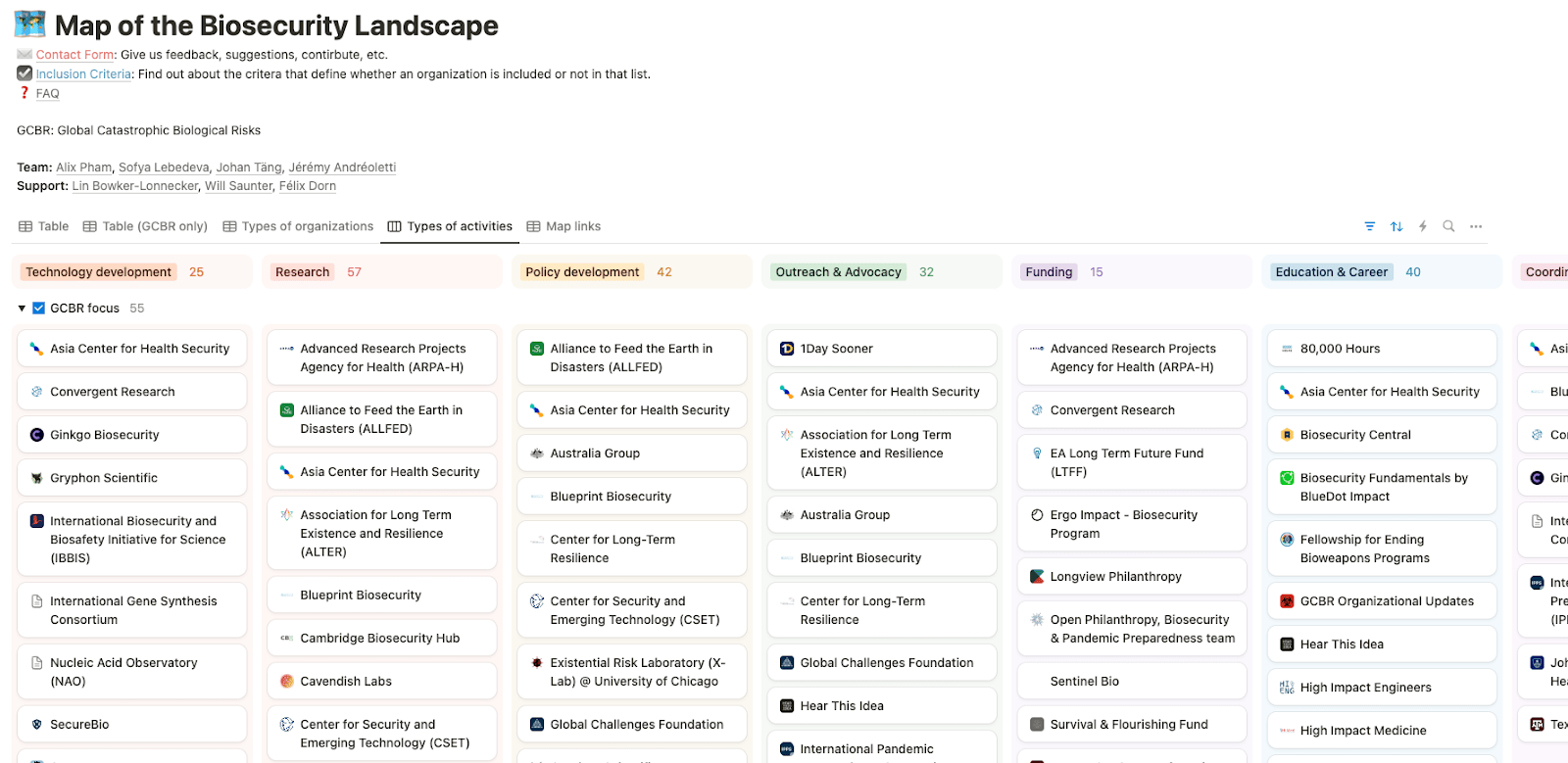Click the Longview Philanthropy logo icon
This screenshot has height=763, width=1568.
(x=1037, y=577)
